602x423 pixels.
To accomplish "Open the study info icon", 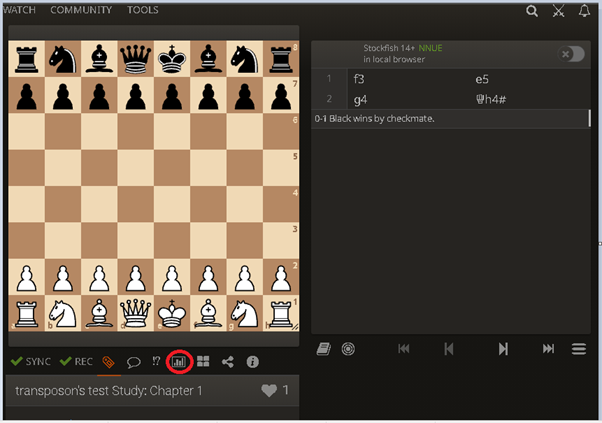I will coord(252,362).
